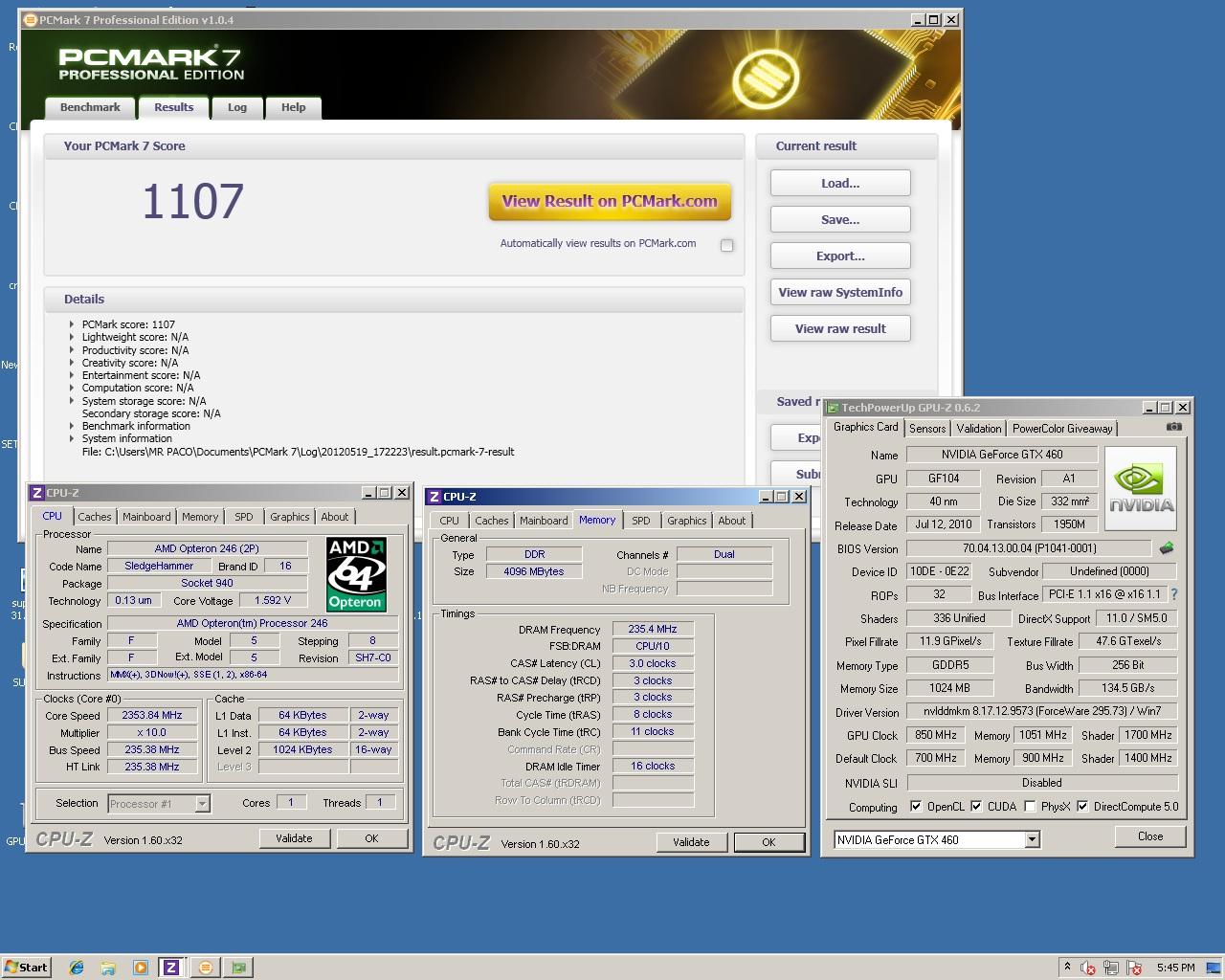Open Internet Explorer from the taskbar

(x=77, y=968)
